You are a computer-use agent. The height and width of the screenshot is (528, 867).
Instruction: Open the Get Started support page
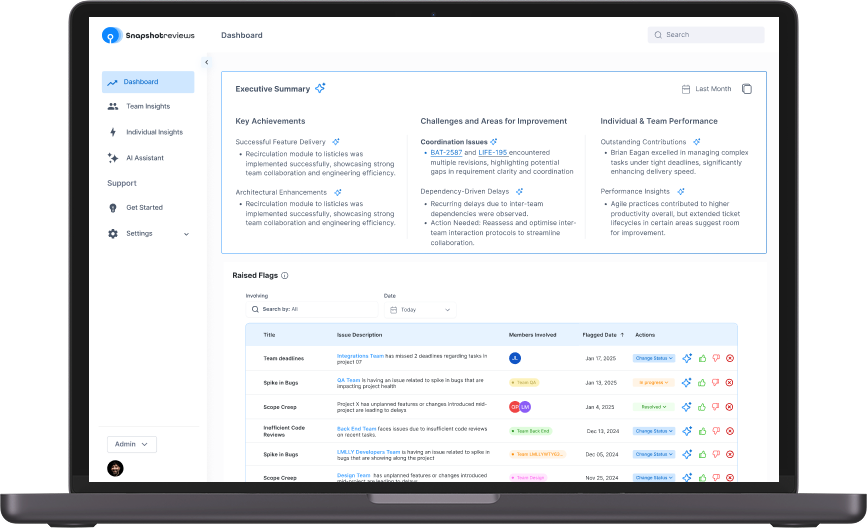pos(135,208)
